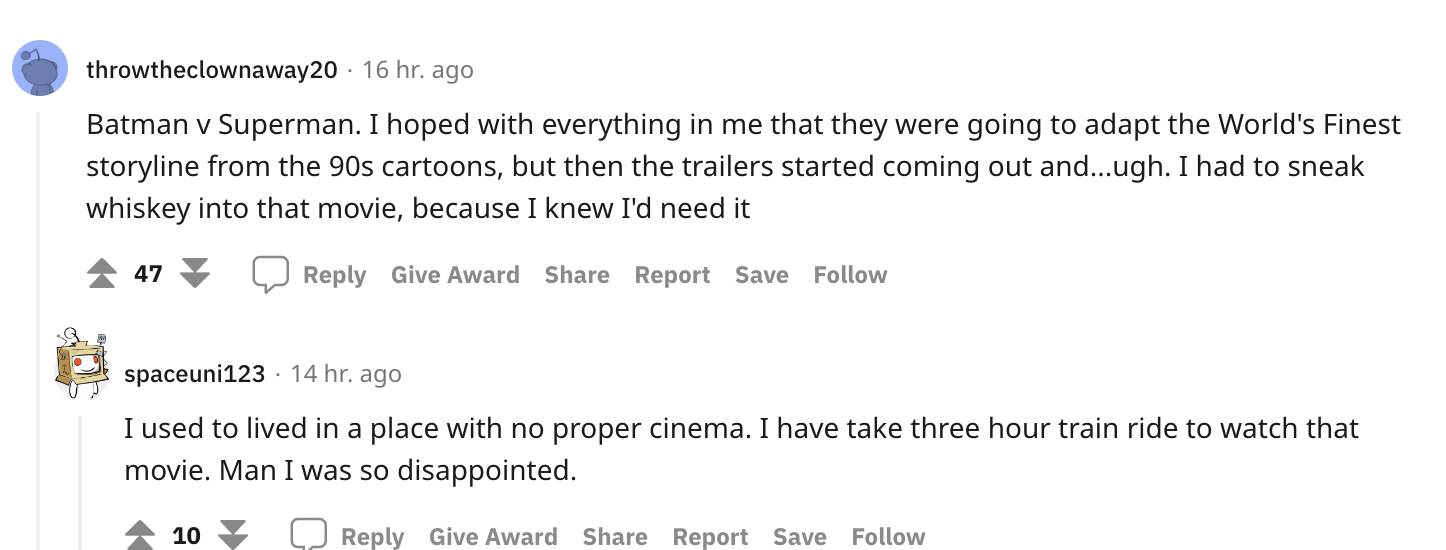The height and width of the screenshot is (550, 1446).
Task: Downvote throwtheclownaway20's comment
Action: point(195,274)
